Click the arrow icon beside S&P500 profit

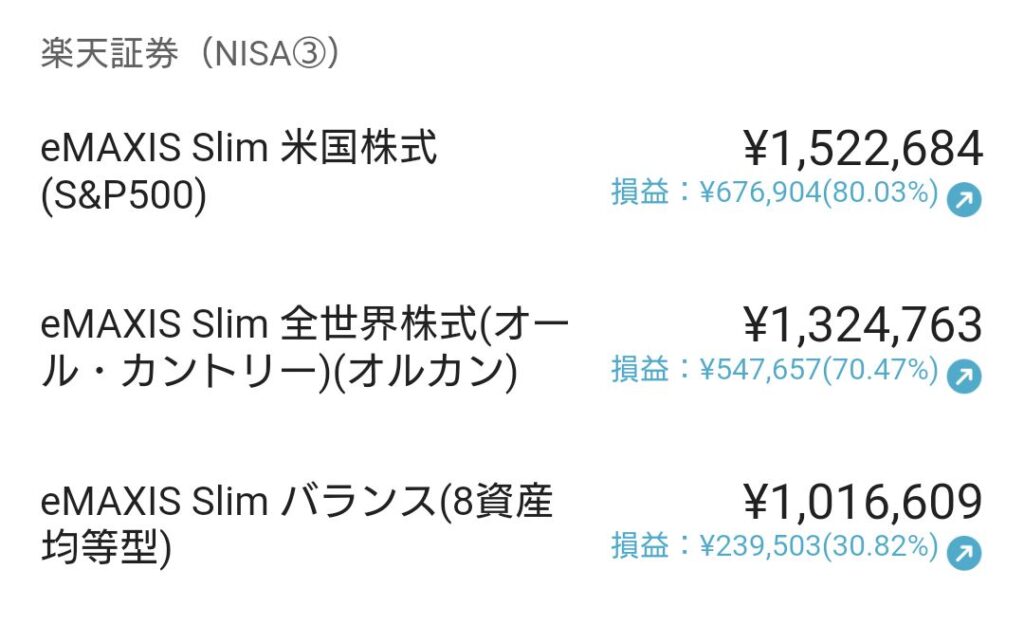click(x=964, y=199)
